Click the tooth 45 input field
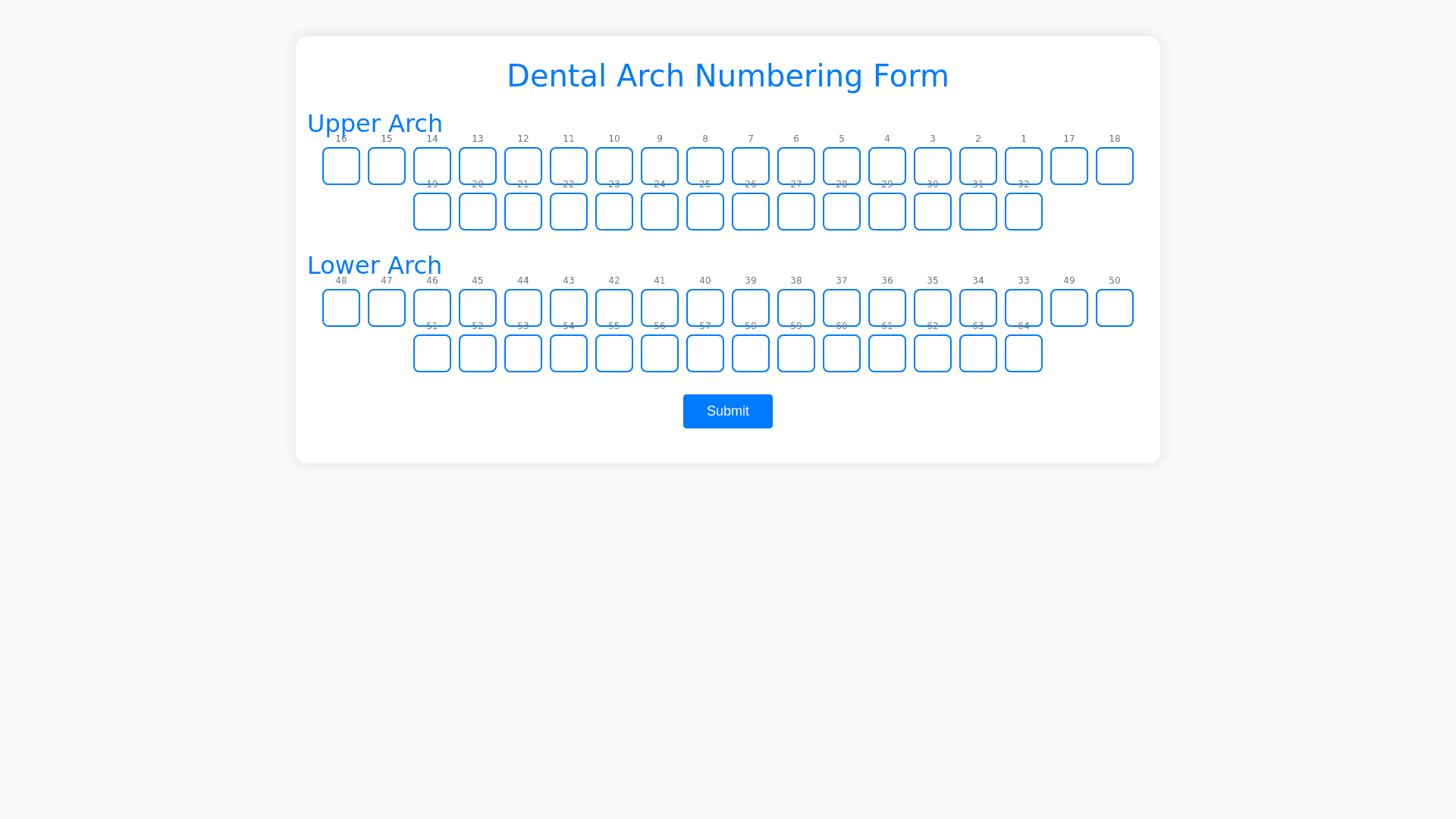Screen dimensions: 1456x819 pos(478,308)
